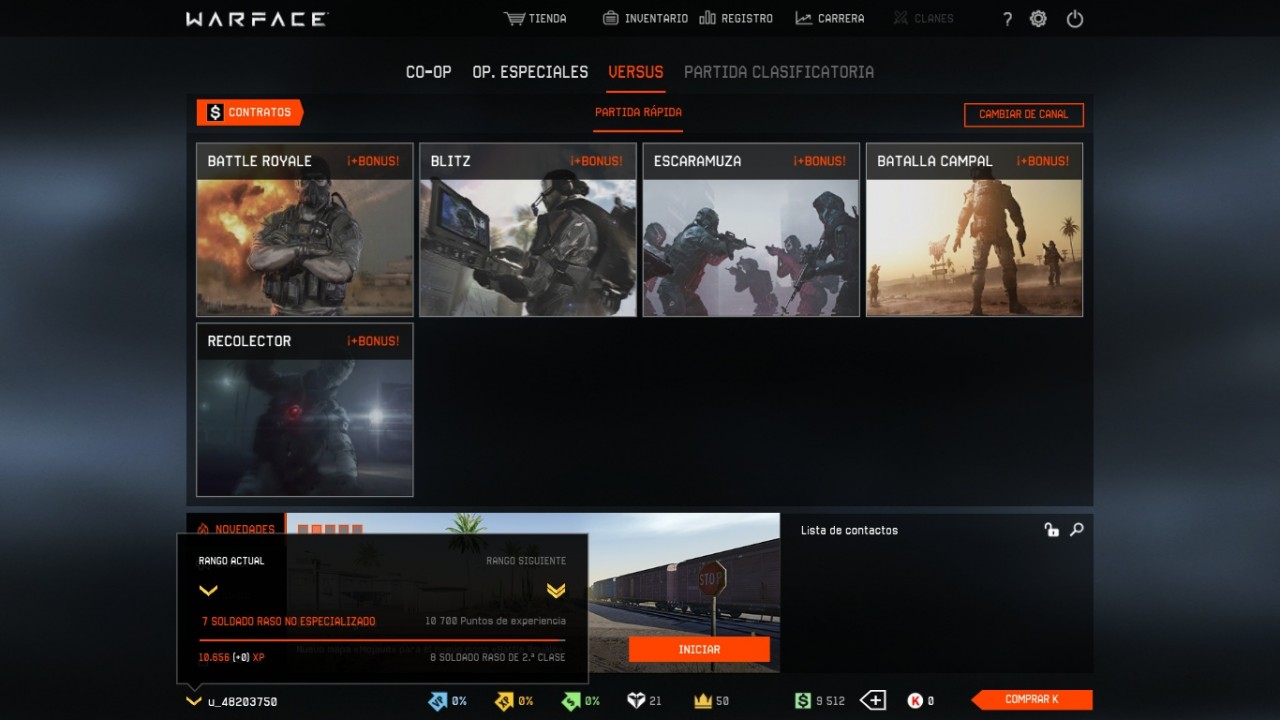Open the help question mark icon
1280x720 pixels.
pos(1007,19)
